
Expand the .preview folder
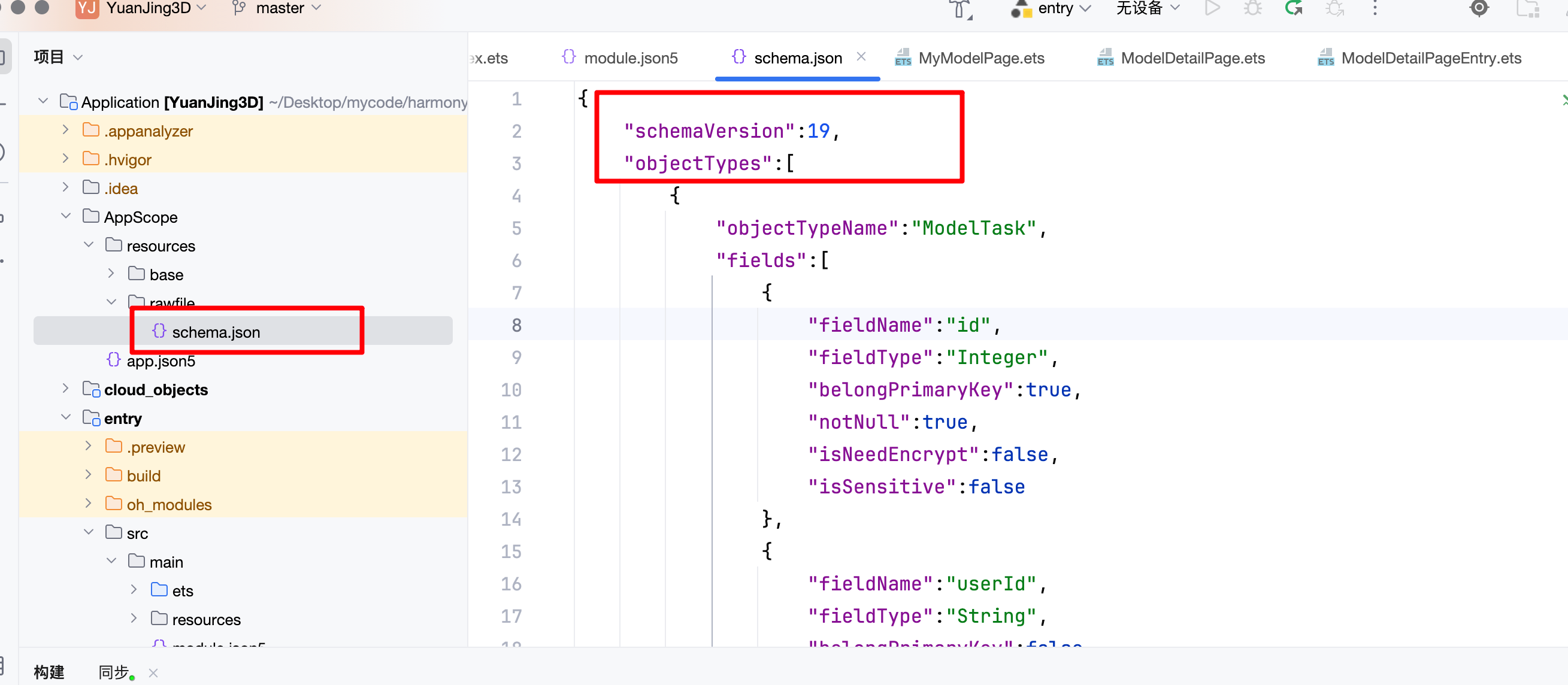pos(89,446)
